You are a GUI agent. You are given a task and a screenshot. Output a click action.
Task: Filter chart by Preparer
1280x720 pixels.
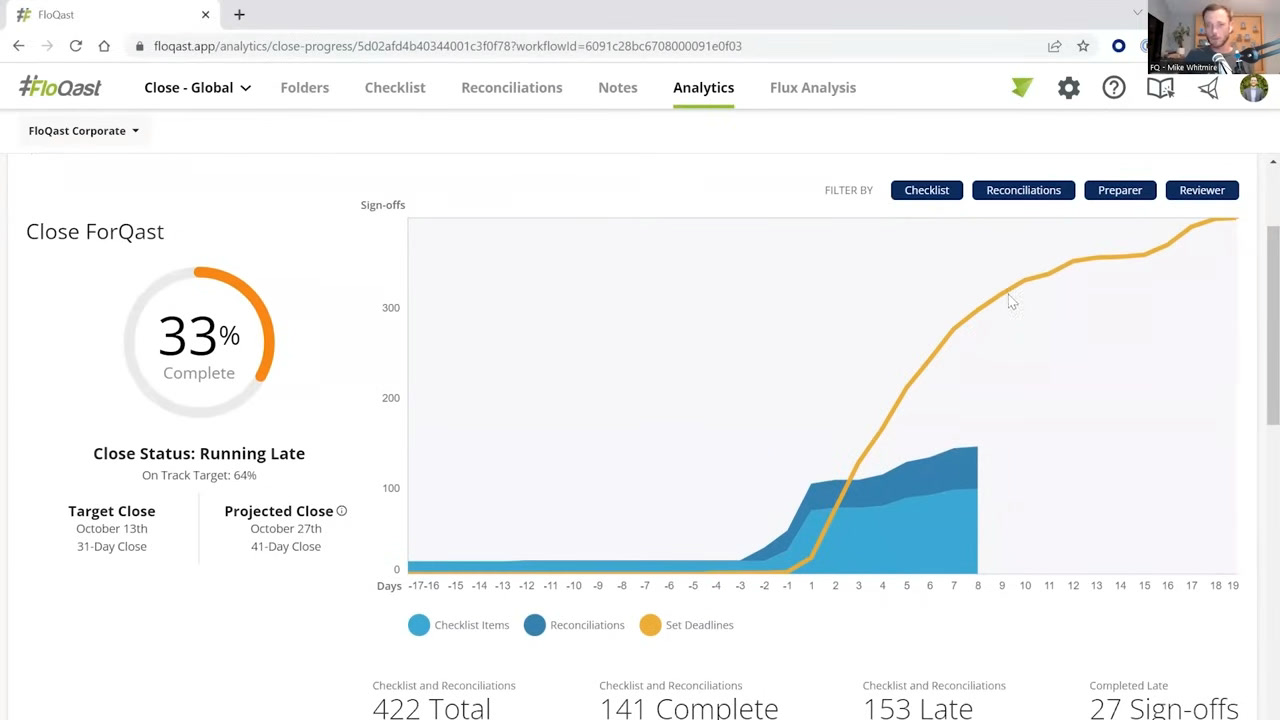1120,190
